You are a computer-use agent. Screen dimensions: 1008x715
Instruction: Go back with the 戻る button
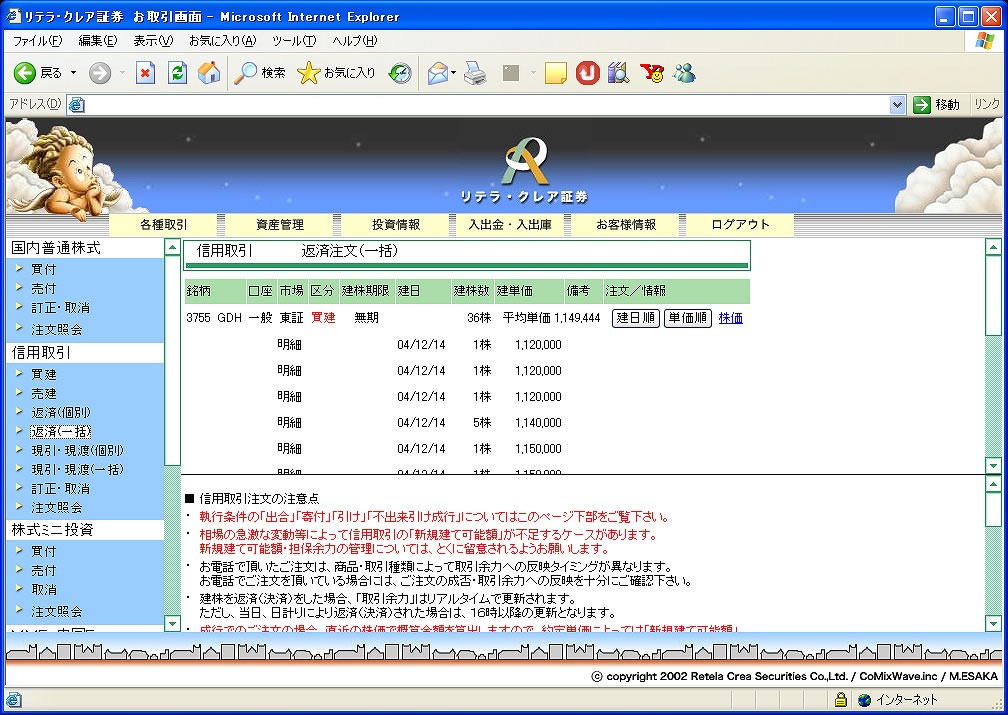[x=38, y=73]
